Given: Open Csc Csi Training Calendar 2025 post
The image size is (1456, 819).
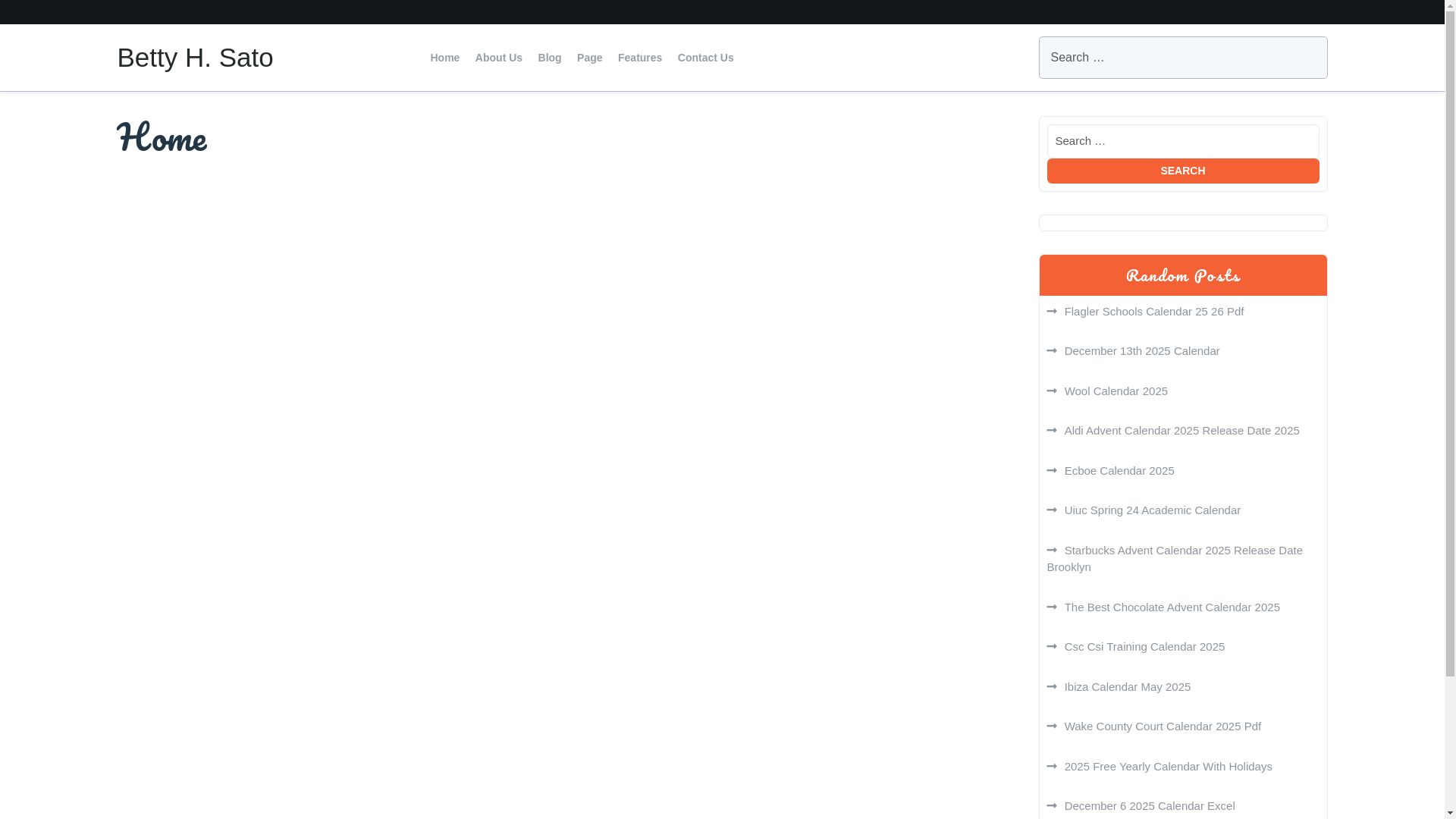Looking at the screenshot, I should [x=1144, y=647].
